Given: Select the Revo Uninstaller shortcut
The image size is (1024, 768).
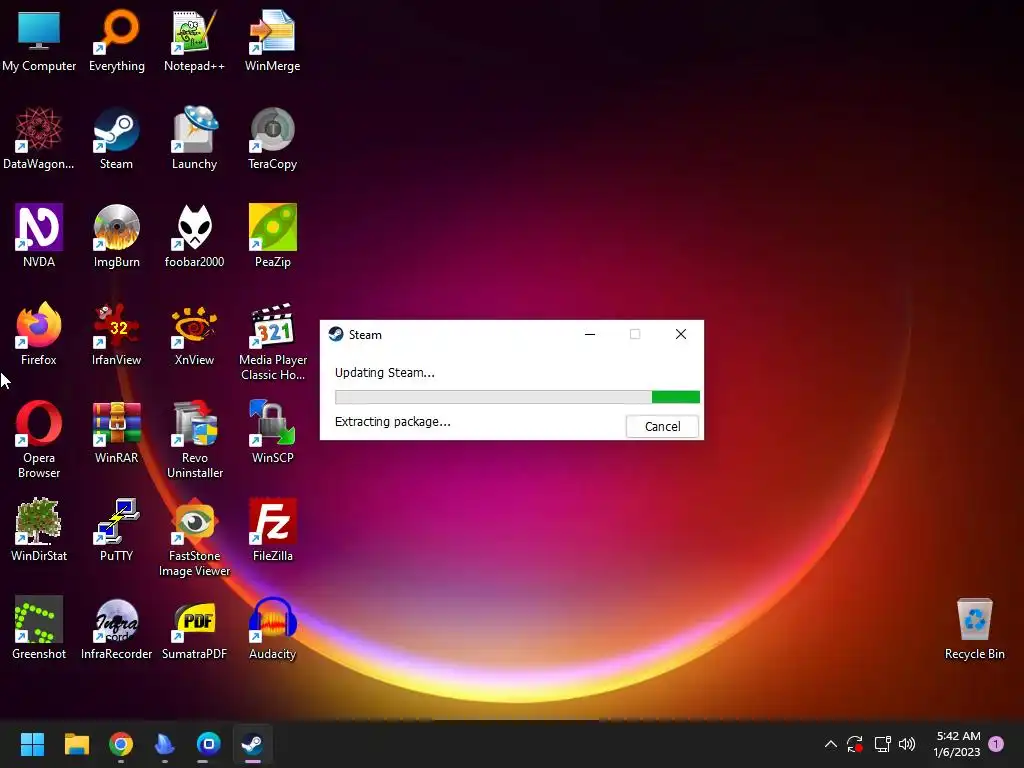Looking at the screenshot, I should coord(195,440).
